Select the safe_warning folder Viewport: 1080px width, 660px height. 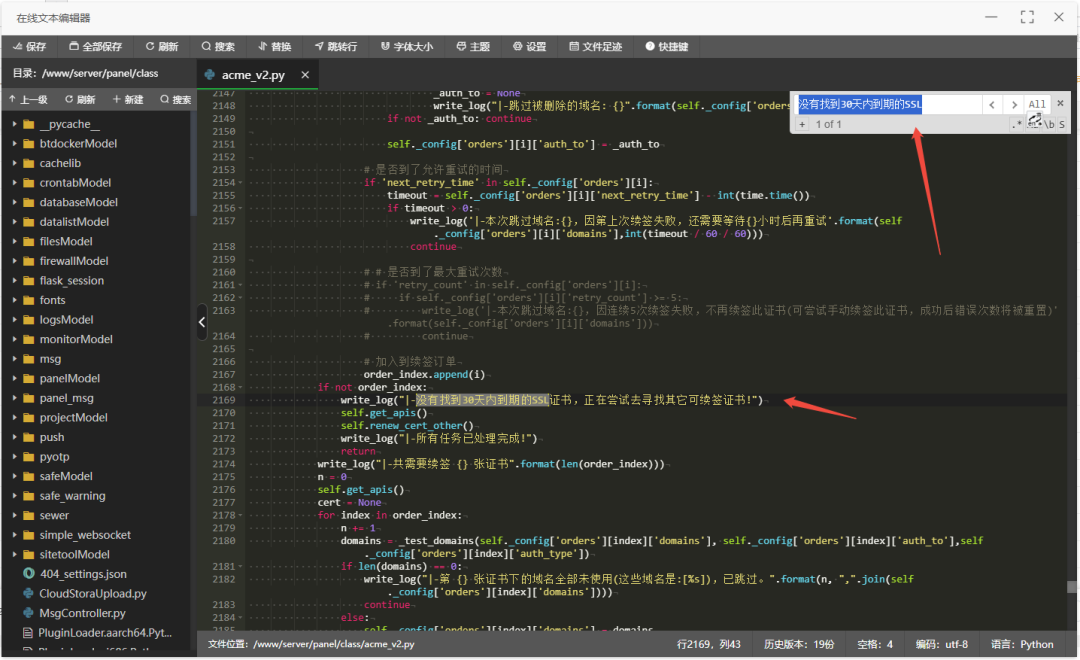pos(72,496)
